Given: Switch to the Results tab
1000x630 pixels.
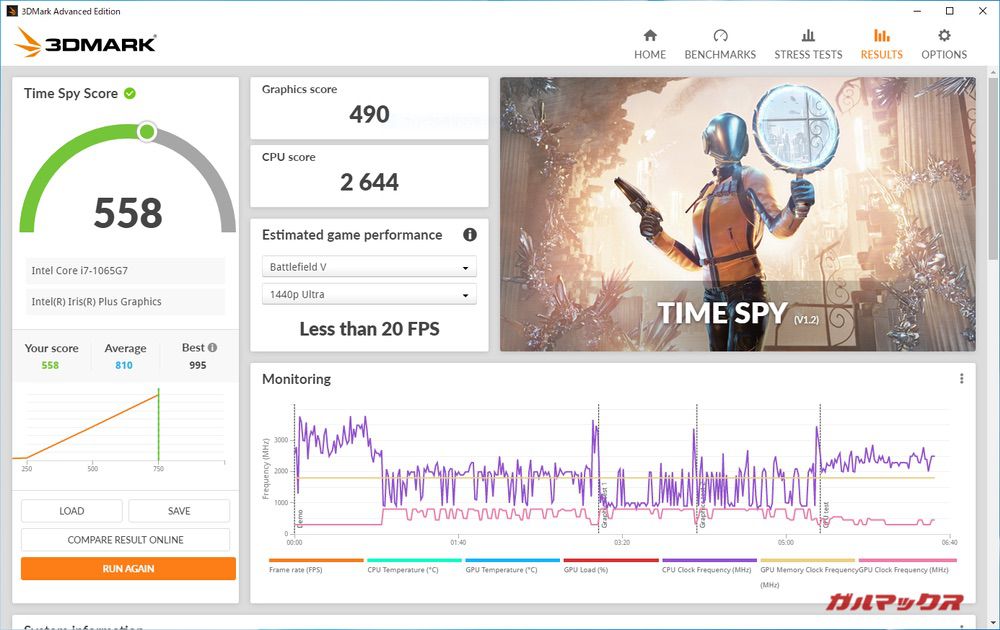Looking at the screenshot, I should tap(881, 43).
